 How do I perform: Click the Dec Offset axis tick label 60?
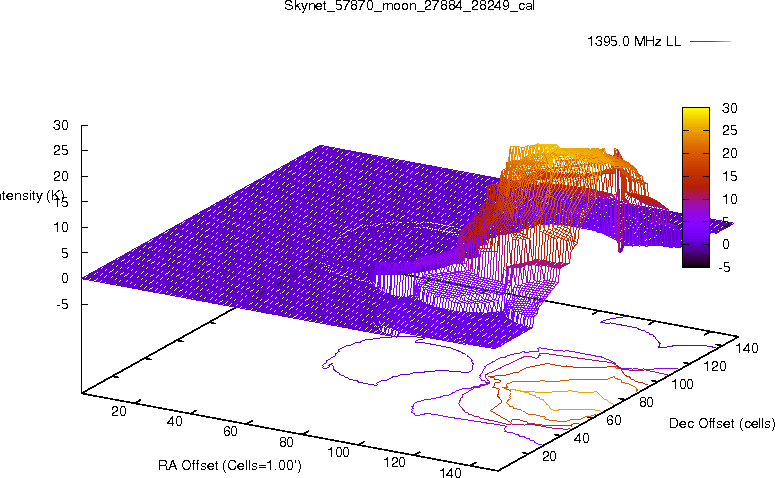(x=613, y=420)
